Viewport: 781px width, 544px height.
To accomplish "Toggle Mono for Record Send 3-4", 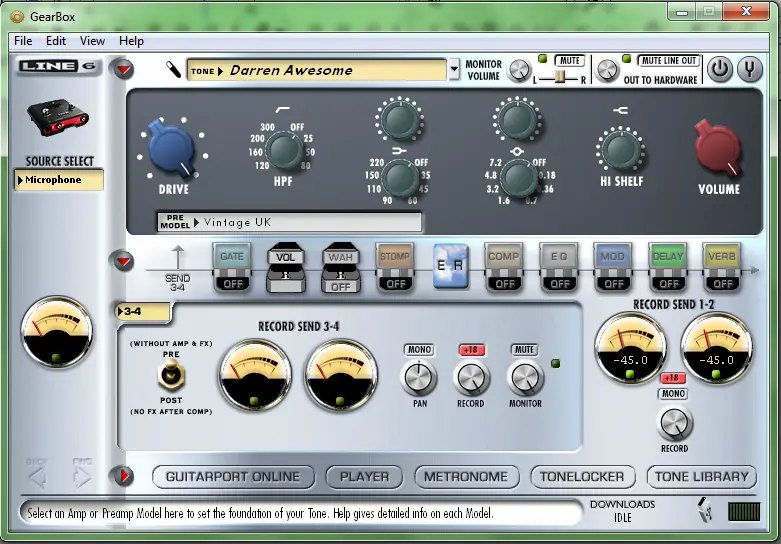I will click(419, 350).
